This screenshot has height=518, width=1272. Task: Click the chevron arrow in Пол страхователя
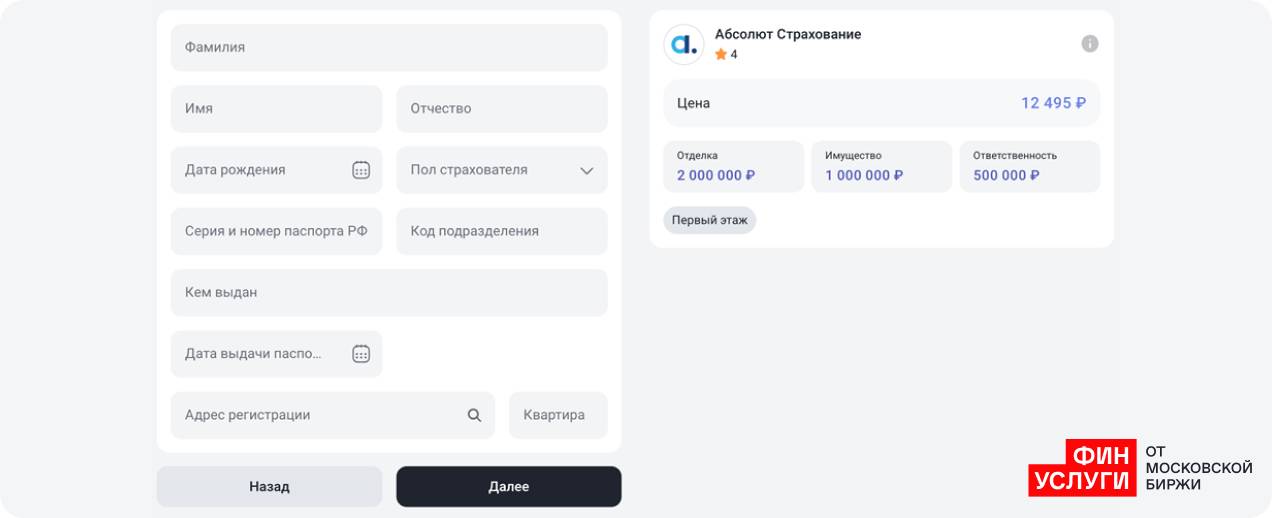tap(587, 171)
